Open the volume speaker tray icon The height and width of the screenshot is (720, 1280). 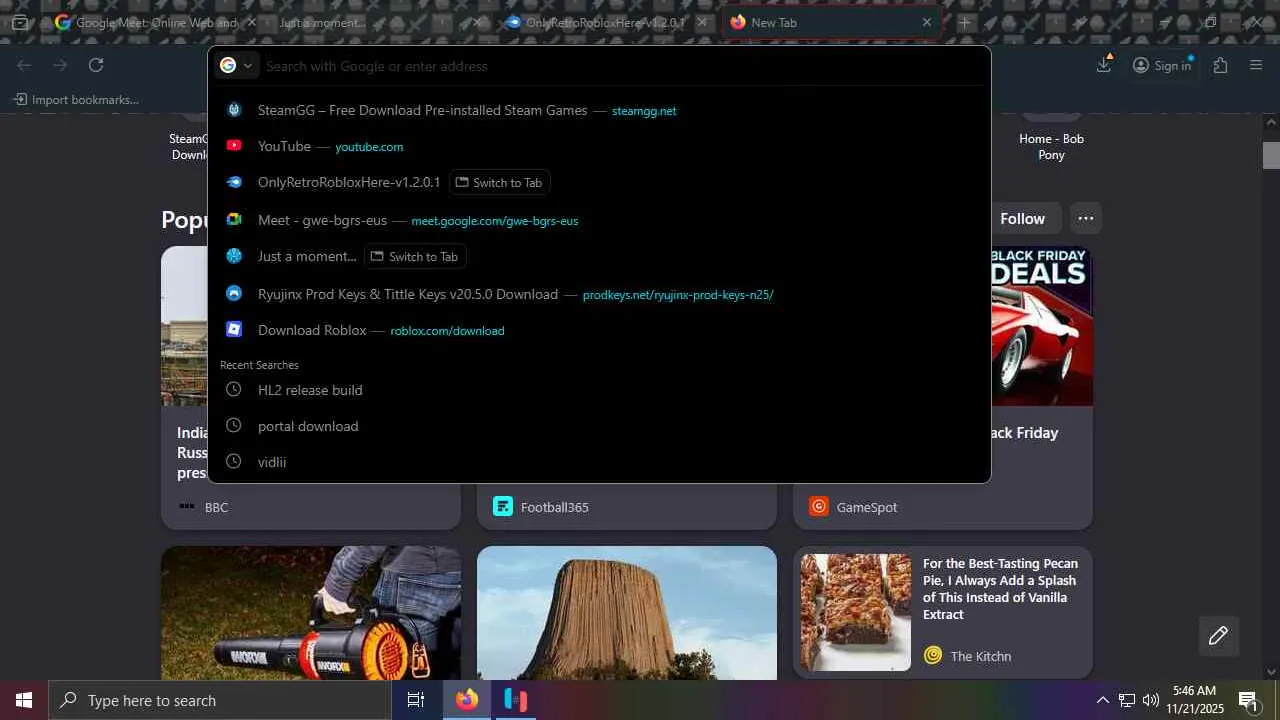1151,700
